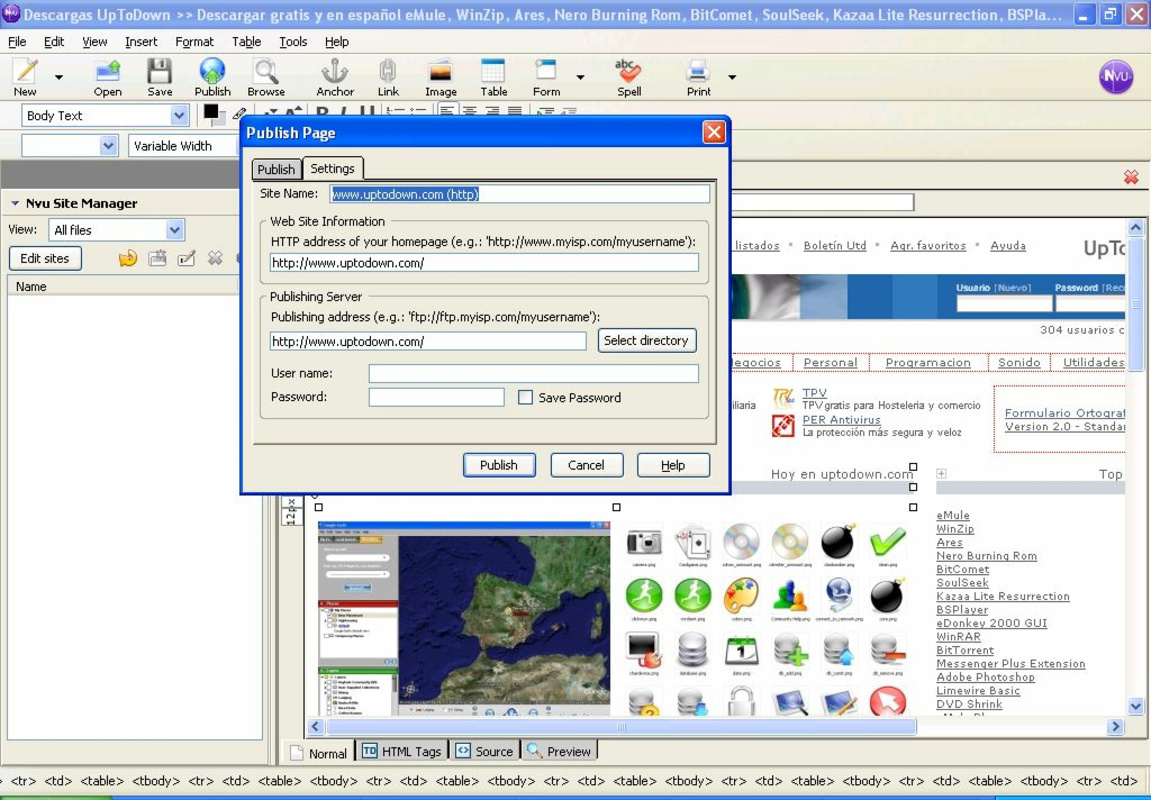1151x800 pixels.
Task: Open the text color swatch
Action: click(x=210, y=112)
